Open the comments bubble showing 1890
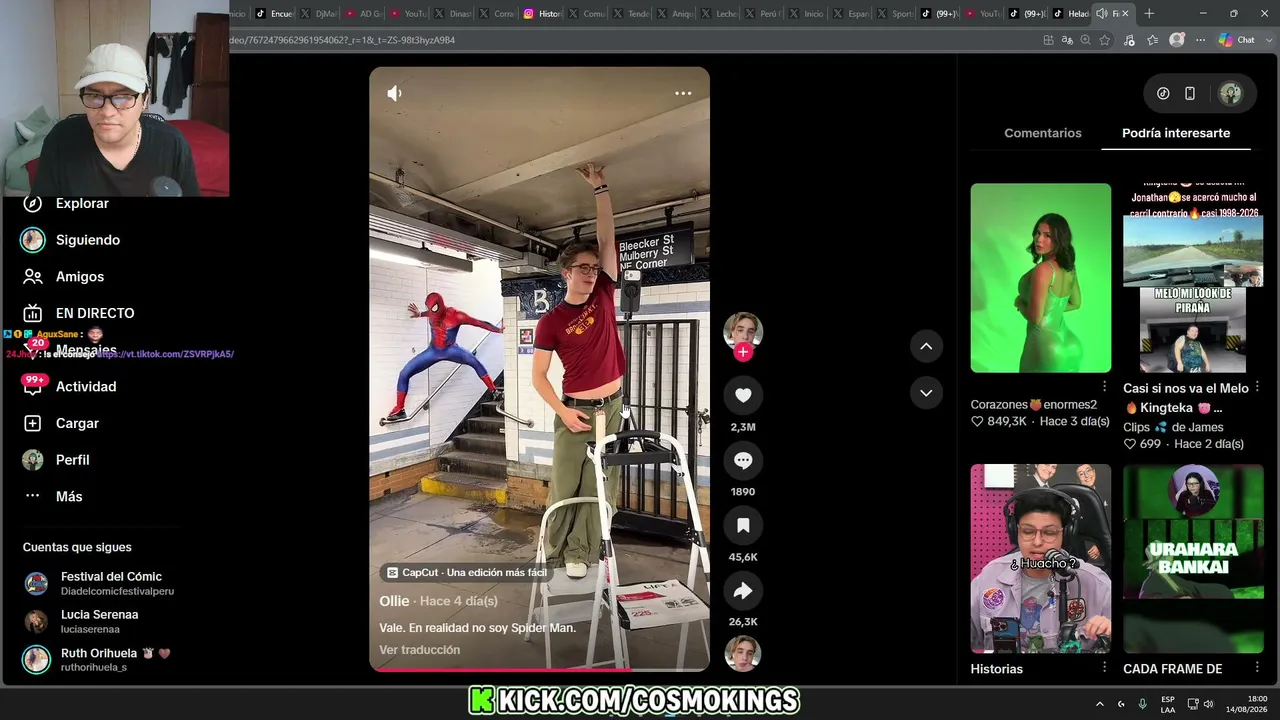 743,460
